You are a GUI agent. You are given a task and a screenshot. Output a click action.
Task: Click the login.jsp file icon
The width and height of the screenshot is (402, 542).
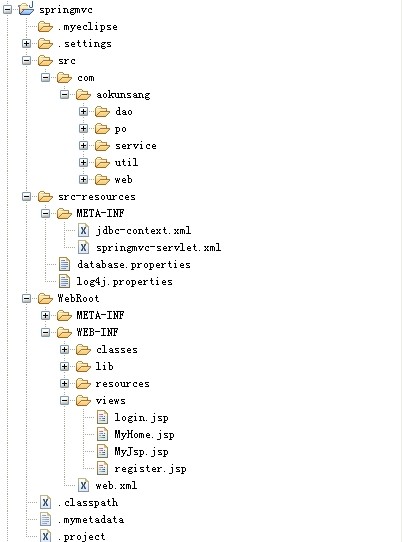point(102,417)
